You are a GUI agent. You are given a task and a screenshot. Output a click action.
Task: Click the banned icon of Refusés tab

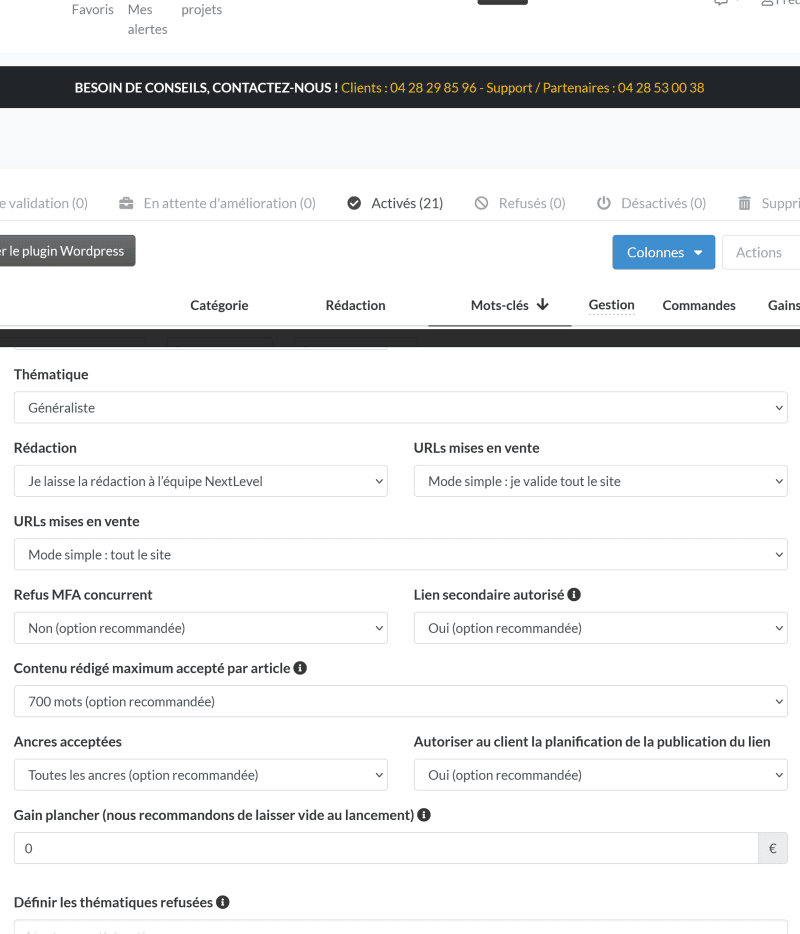(481, 203)
